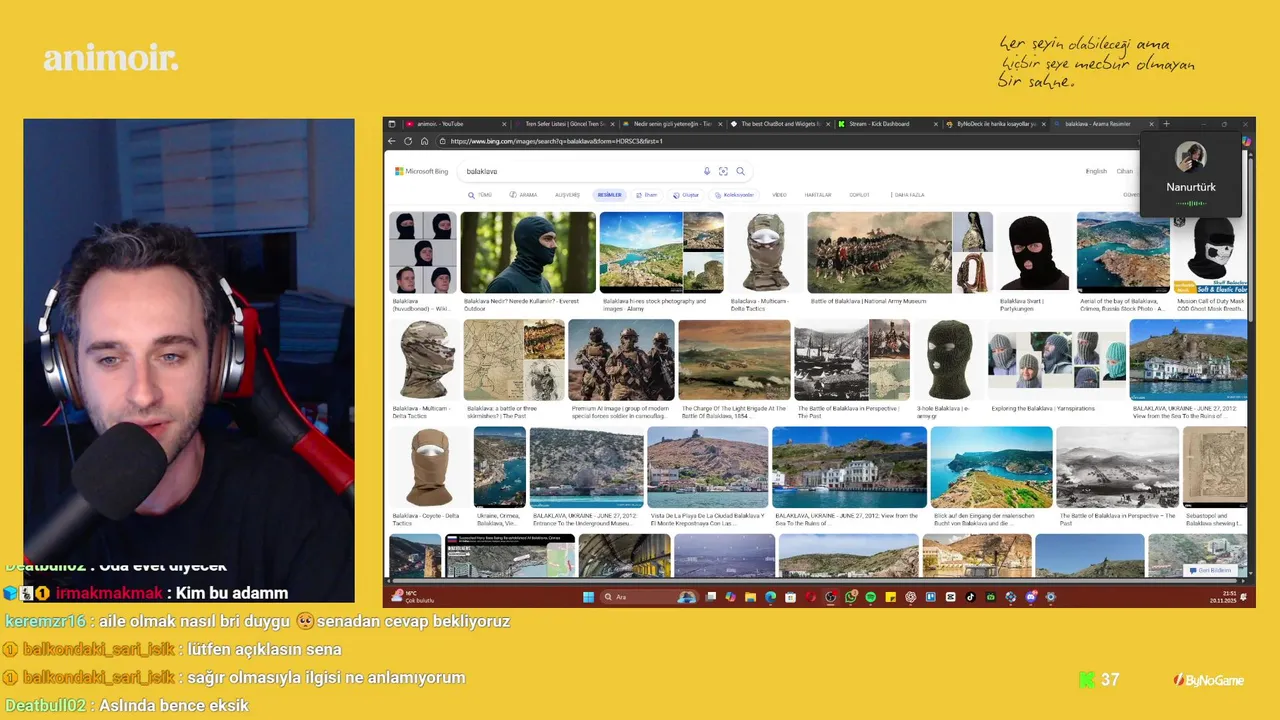Image resolution: width=1280 pixels, height=720 pixels.
Task: Open the Balaklava Nedir Everest Outdoor forest image
Action: coord(527,252)
